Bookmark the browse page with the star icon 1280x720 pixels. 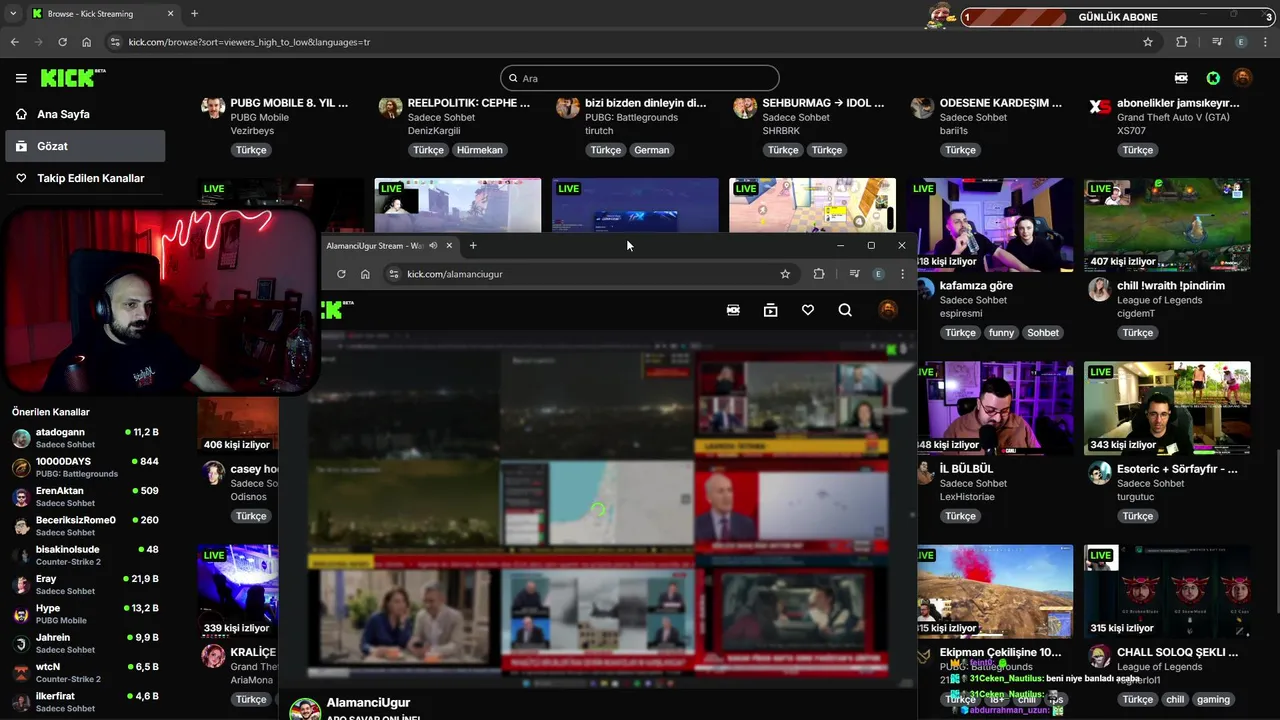[1148, 42]
